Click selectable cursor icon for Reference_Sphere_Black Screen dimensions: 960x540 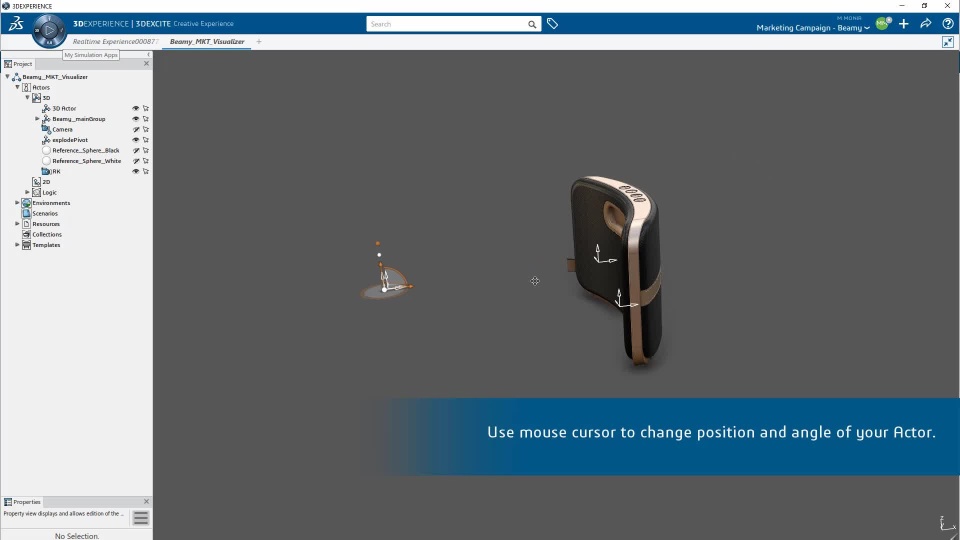tap(146, 150)
